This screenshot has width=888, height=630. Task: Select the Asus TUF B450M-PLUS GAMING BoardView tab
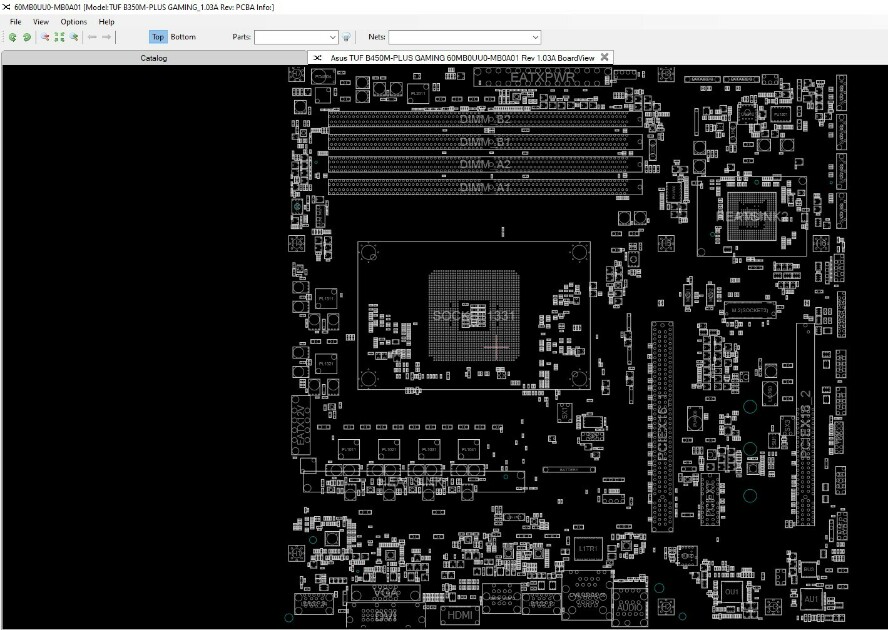pyautogui.click(x=462, y=58)
